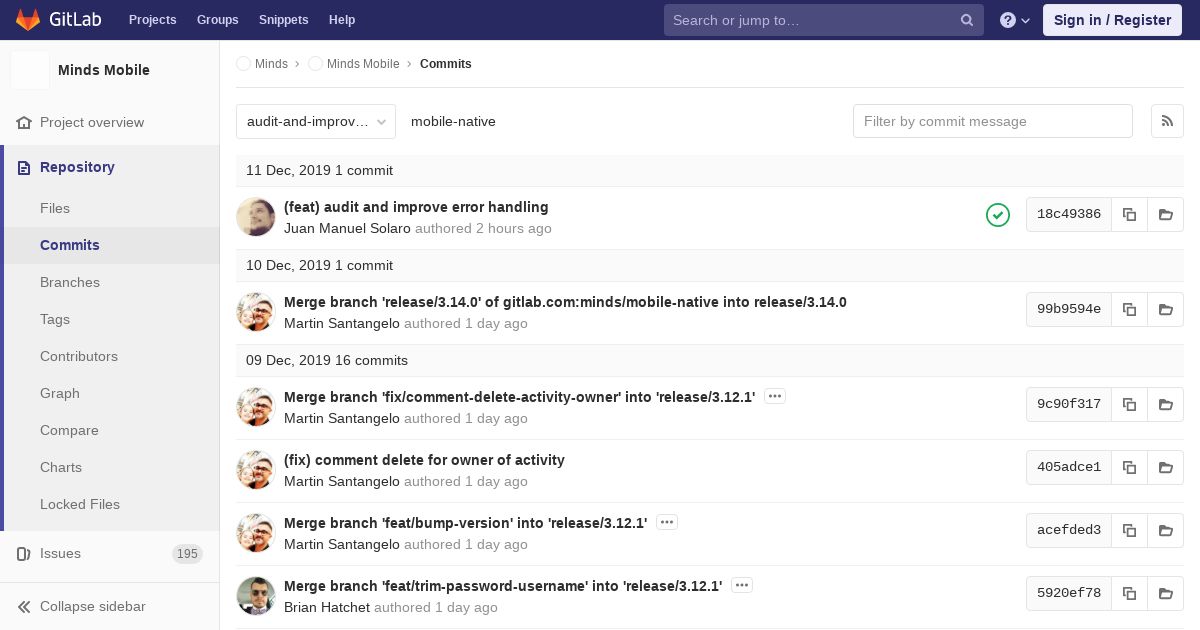Open the audit-and-improv branch dropdown
Screen dimensions: 1200x630
coord(316,121)
